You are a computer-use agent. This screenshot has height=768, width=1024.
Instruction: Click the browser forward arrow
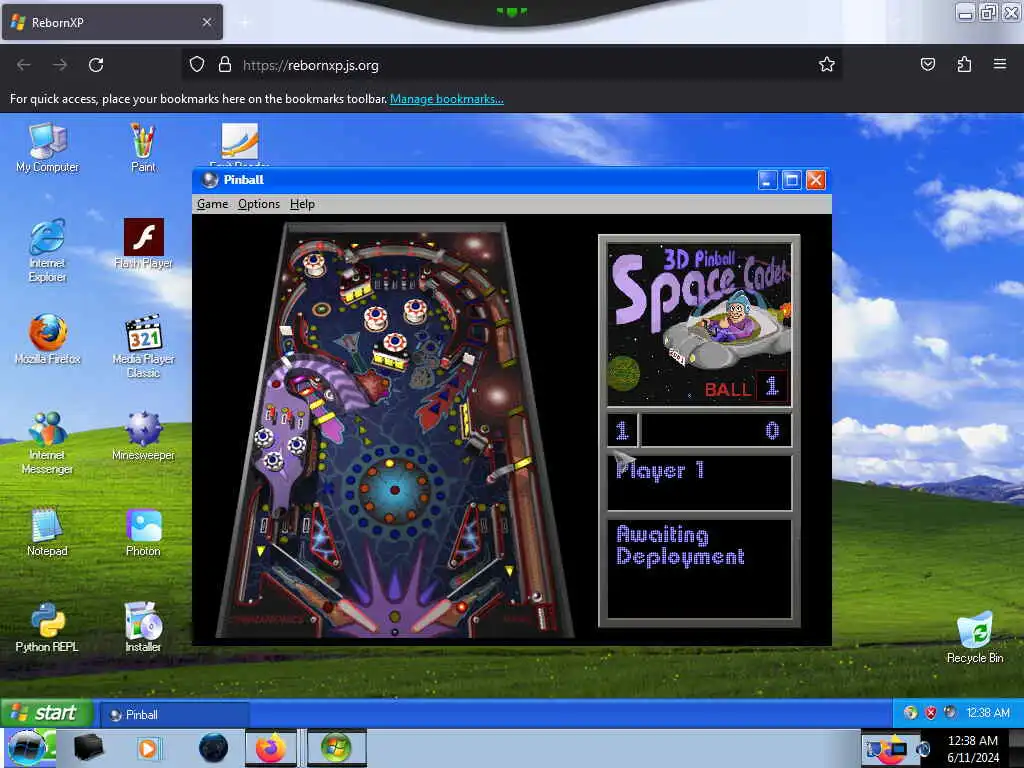pyautogui.click(x=59, y=65)
